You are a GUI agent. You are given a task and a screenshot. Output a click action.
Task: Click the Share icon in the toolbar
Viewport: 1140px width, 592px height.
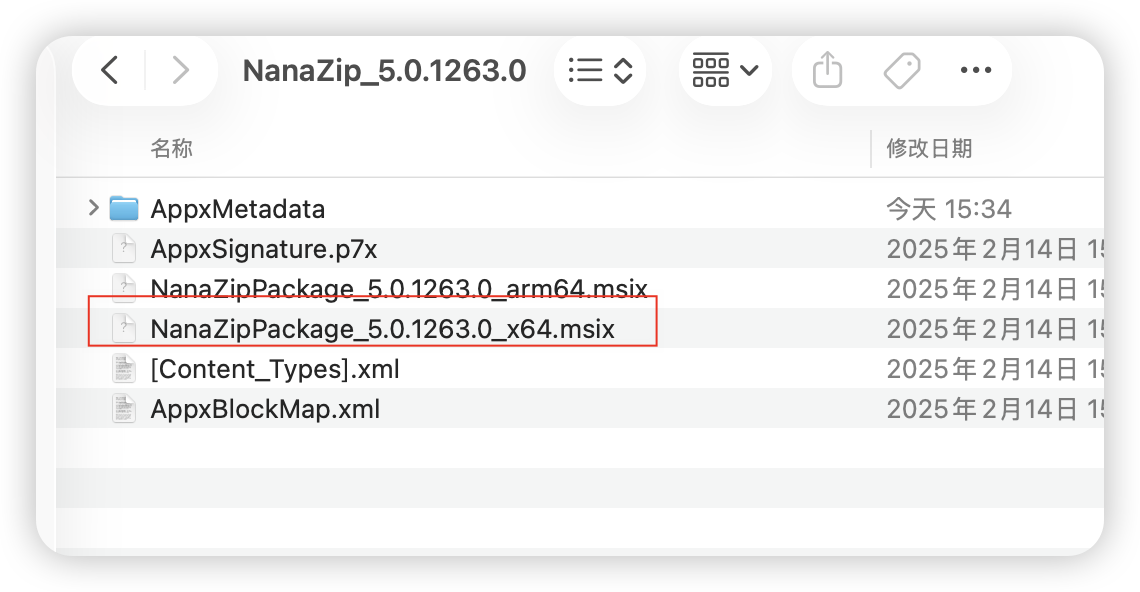(825, 70)
